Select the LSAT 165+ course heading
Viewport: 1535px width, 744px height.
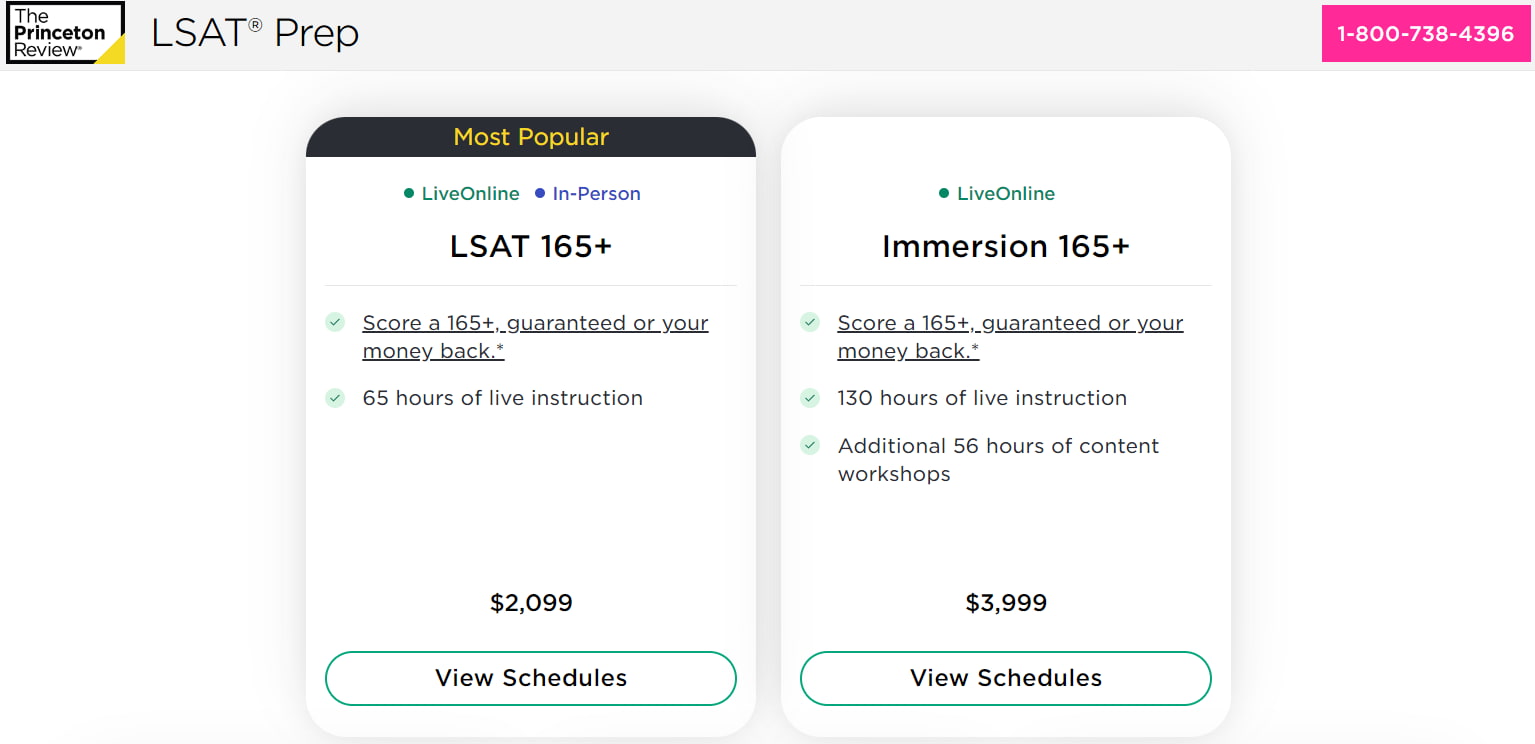pos(531,246)
